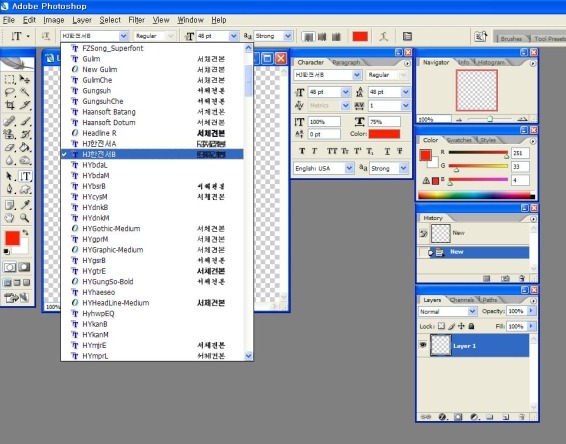
Task: Create new layer in Layers panel
Action: point(505,417)
